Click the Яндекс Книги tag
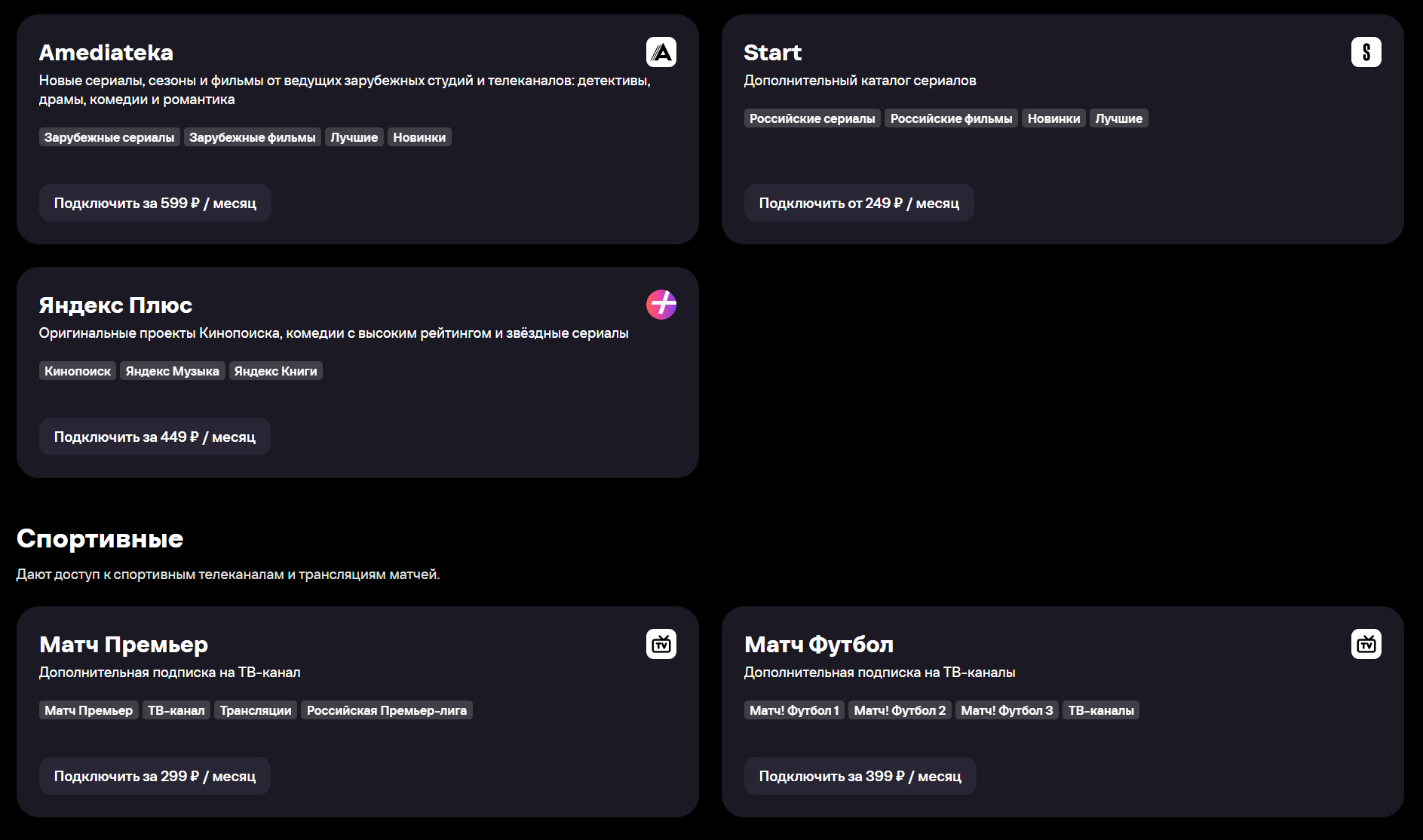The height and width of the screenshot is (840, 1423). tap(275, 371)
